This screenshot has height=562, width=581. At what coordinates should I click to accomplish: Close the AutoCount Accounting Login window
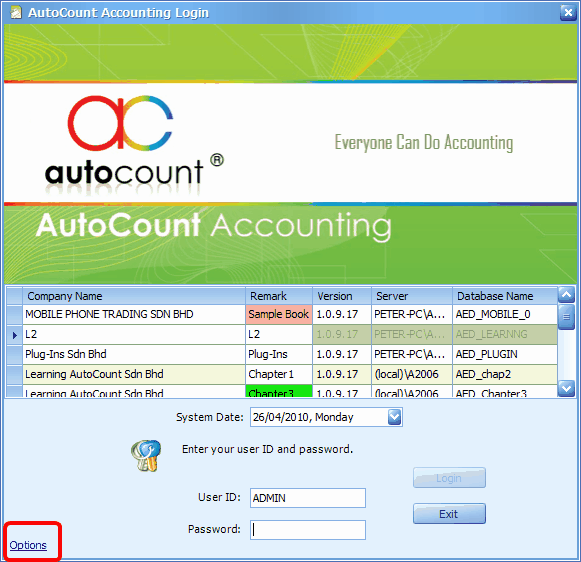[568, 13]
